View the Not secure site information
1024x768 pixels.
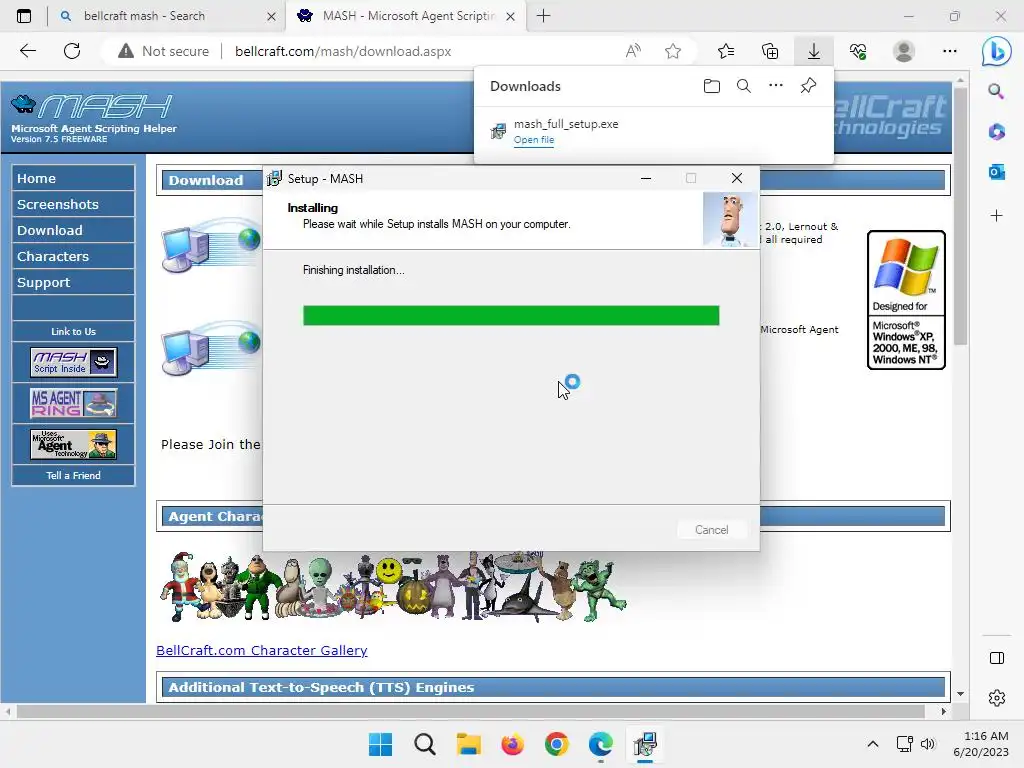click(x=163, y=51)
